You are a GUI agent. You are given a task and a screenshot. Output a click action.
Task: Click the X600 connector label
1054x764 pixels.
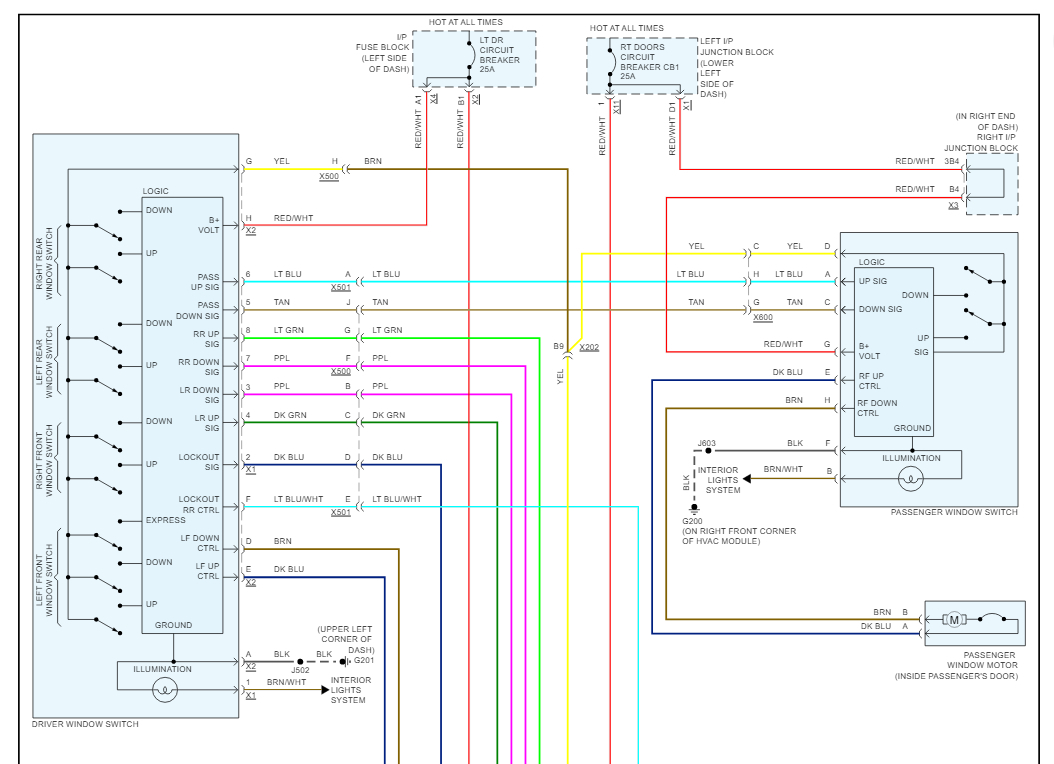[763, 318]
